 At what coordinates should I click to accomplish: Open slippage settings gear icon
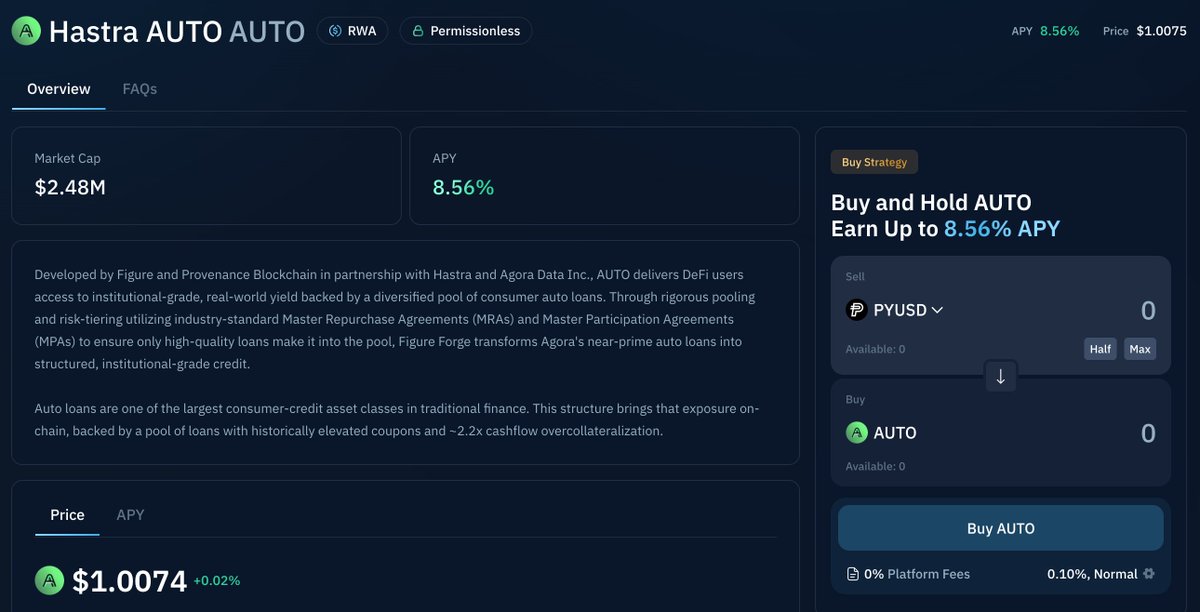pos(1149,574)
